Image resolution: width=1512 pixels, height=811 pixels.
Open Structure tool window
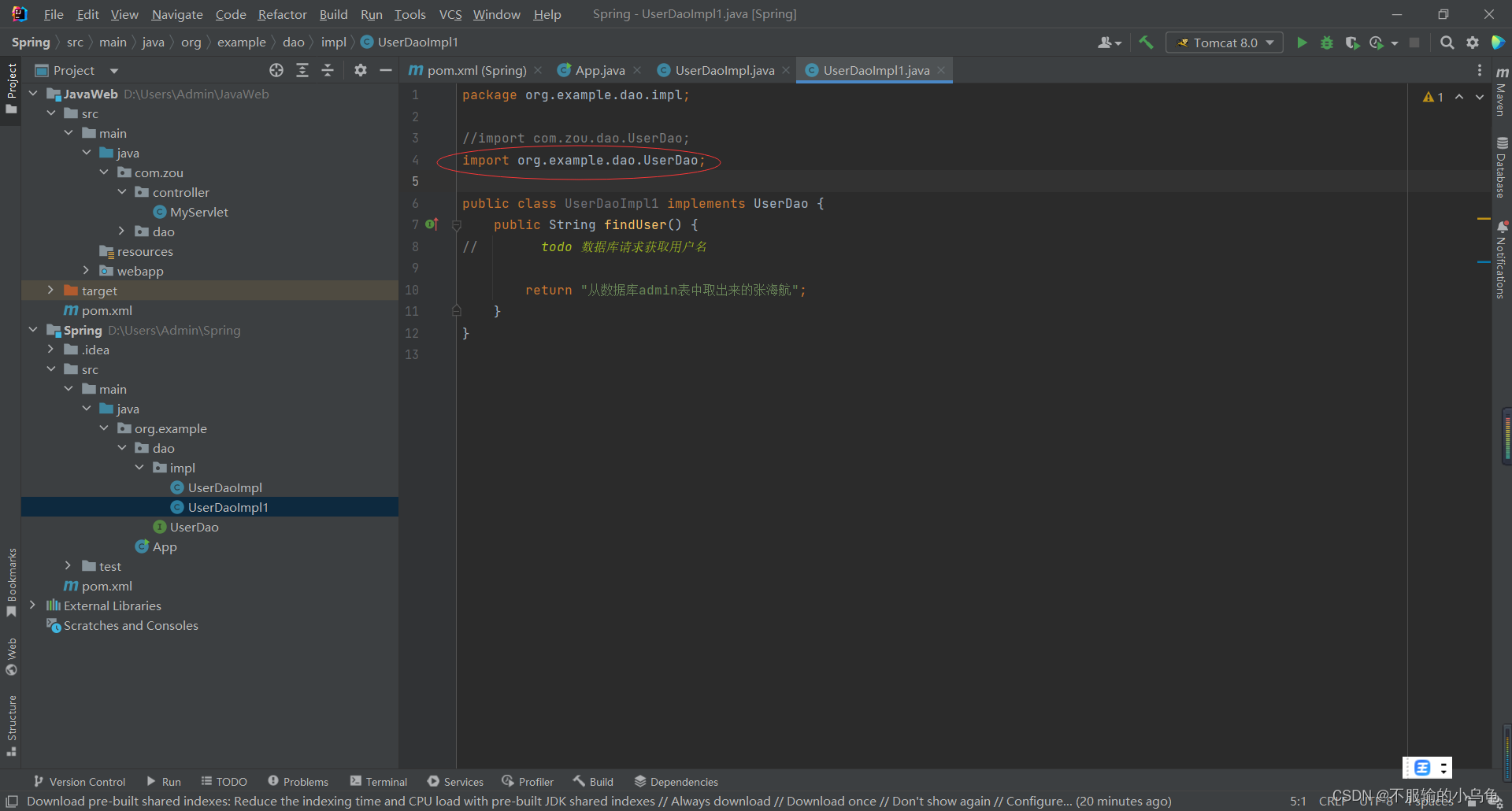(x=12, y=726)
